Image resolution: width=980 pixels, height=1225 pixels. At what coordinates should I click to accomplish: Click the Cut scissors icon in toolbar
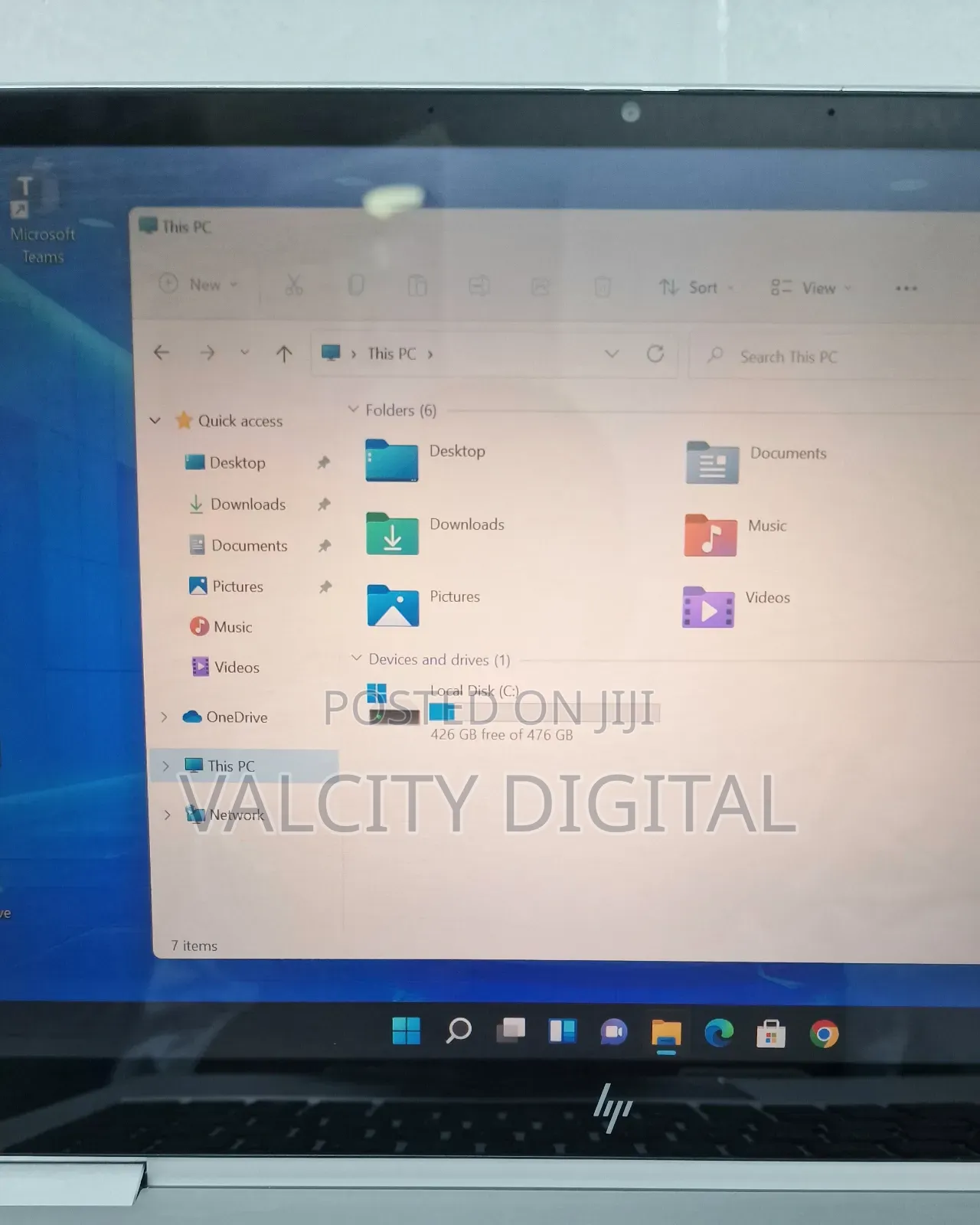(294, 286)
